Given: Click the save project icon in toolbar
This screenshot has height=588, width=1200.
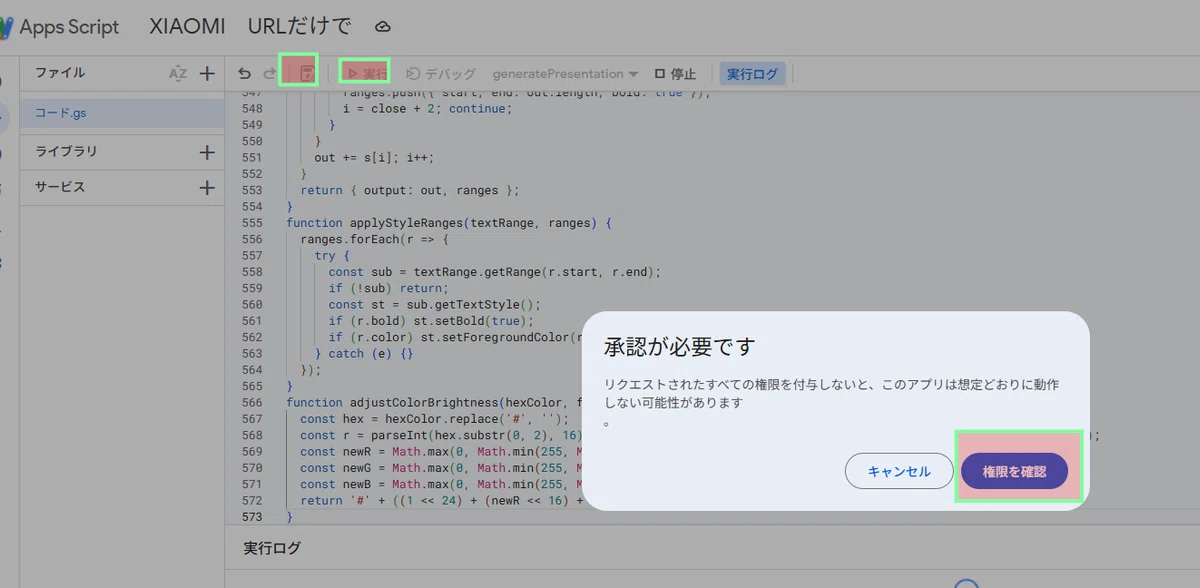Looking at the screenshot, I should (307, 73).
